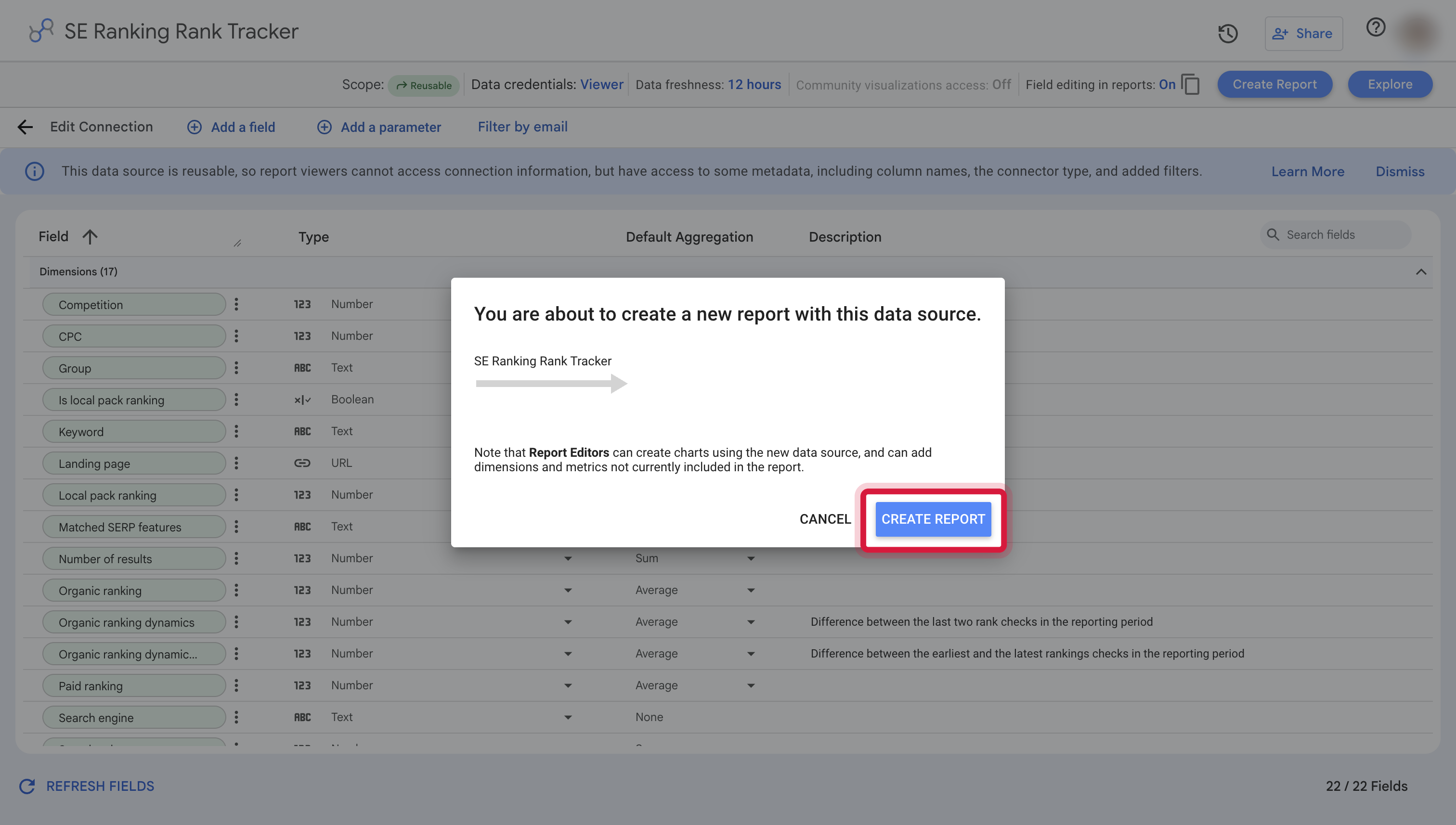The height and width of the screenshot is (825, 1456).
Task: Open Paid ranking aggregation dropdown
Action: (750, 685)
